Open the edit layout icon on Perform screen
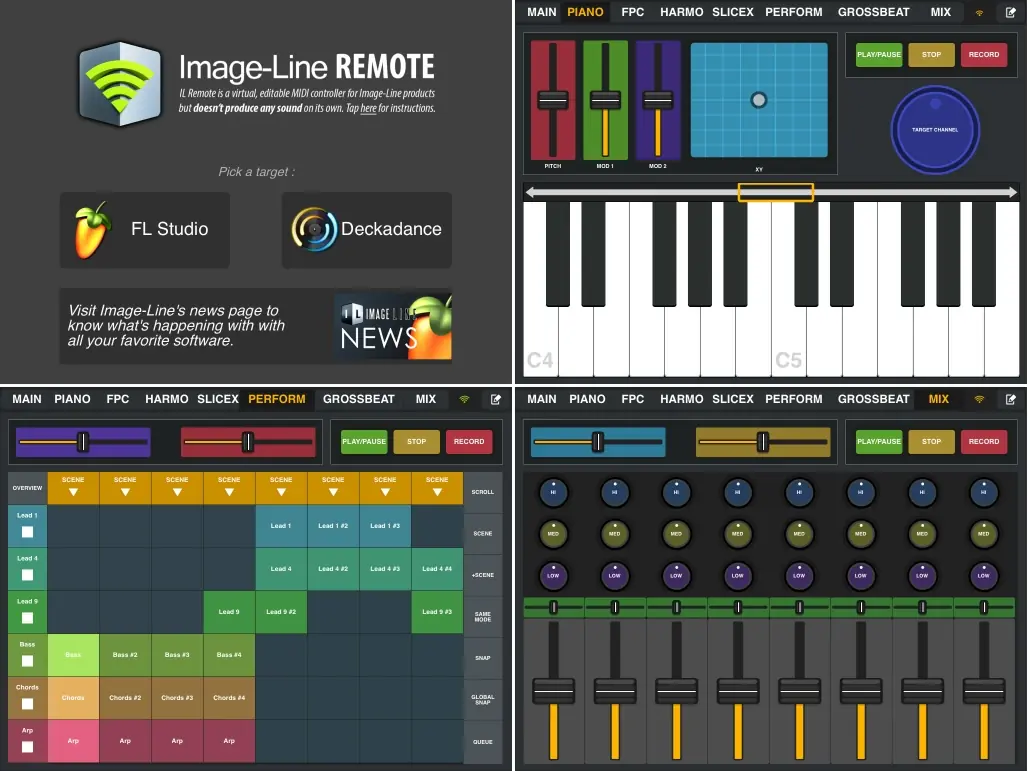This screenshot has width=1030, height=771. coord(495,399)
